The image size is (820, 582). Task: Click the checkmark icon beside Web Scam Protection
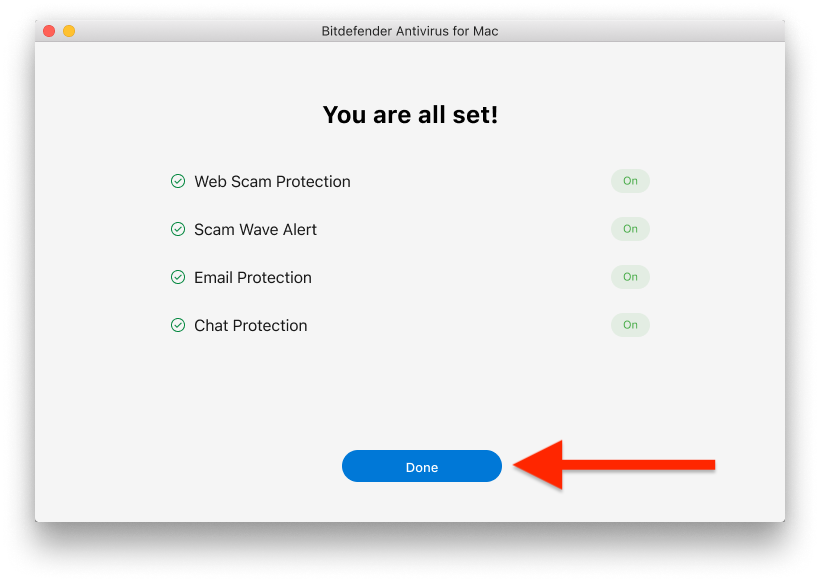[x=178, y=181]
